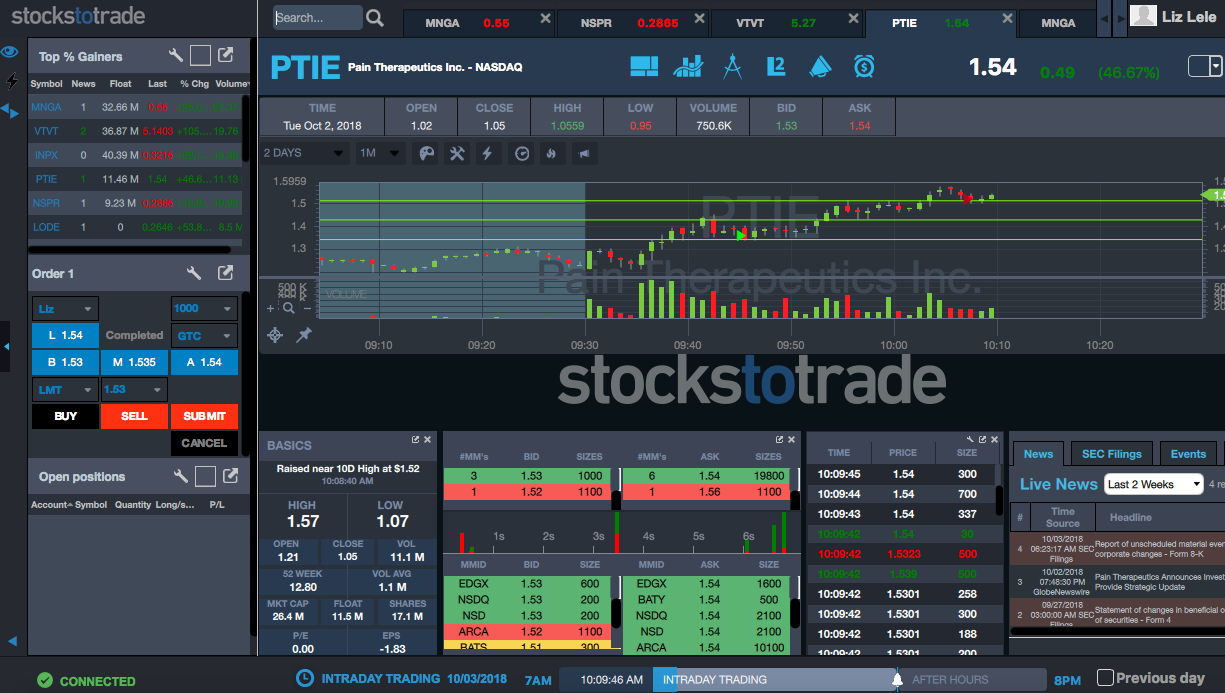Click the BUY button
The width and height of the screenshot is (1225, 693).
65,416
